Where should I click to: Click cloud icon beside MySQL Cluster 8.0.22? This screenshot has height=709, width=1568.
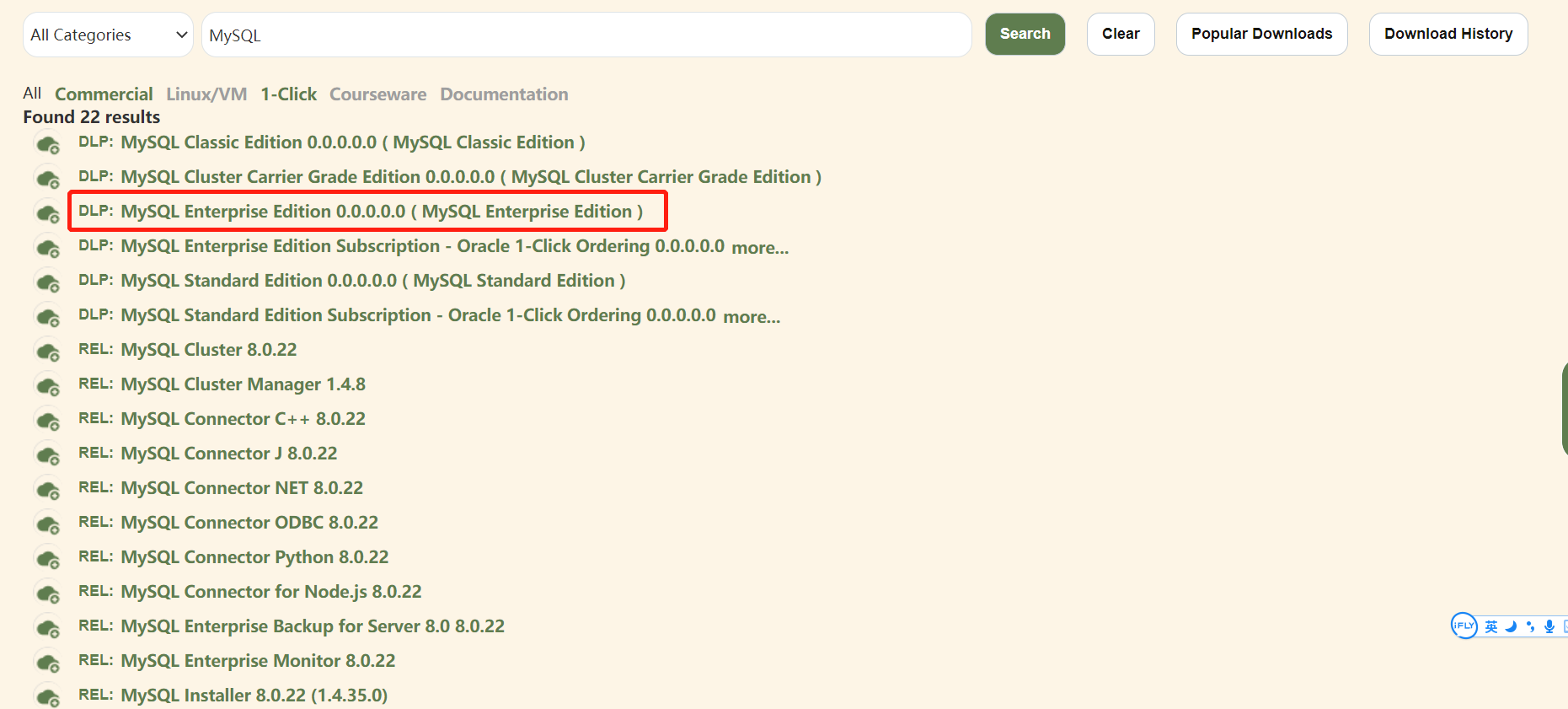click(48, 351)
